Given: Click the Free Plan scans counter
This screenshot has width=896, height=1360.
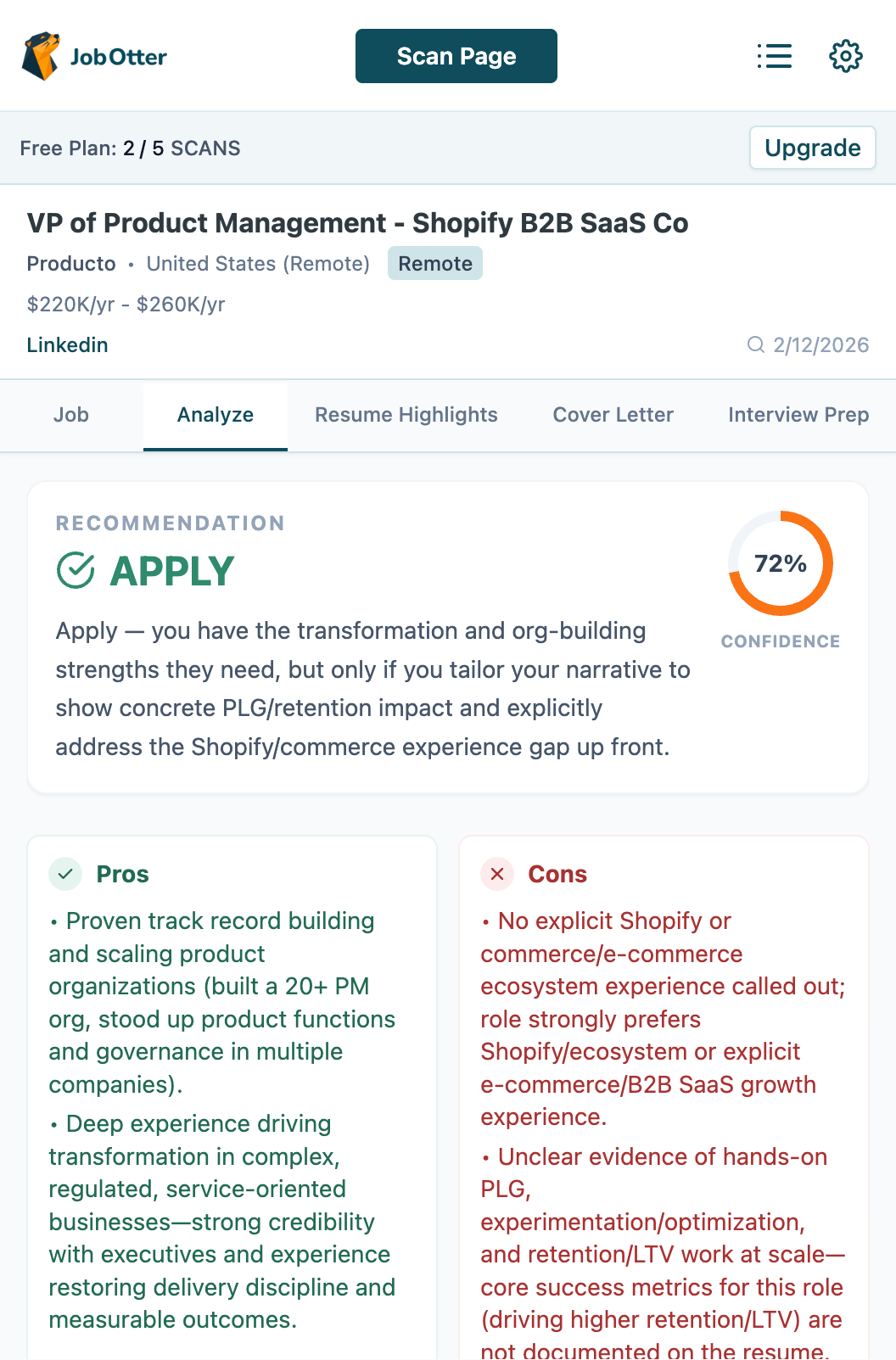Looking at the screenshot, I should (x=131, y=148).
